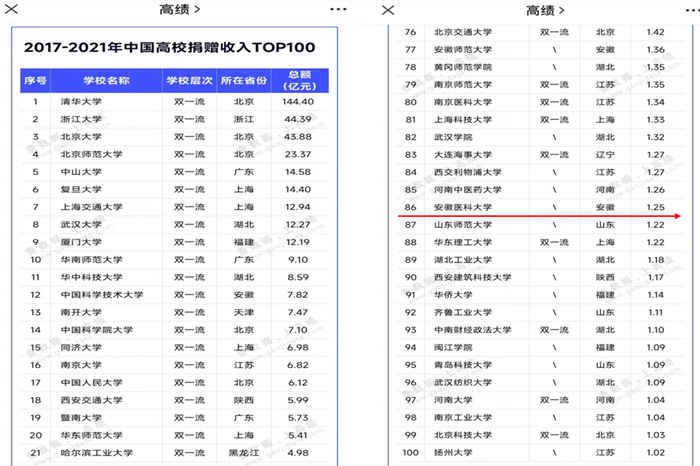700x466 pixels.
Task: Click 南京医科大学 in row 80
Action: 463,102
